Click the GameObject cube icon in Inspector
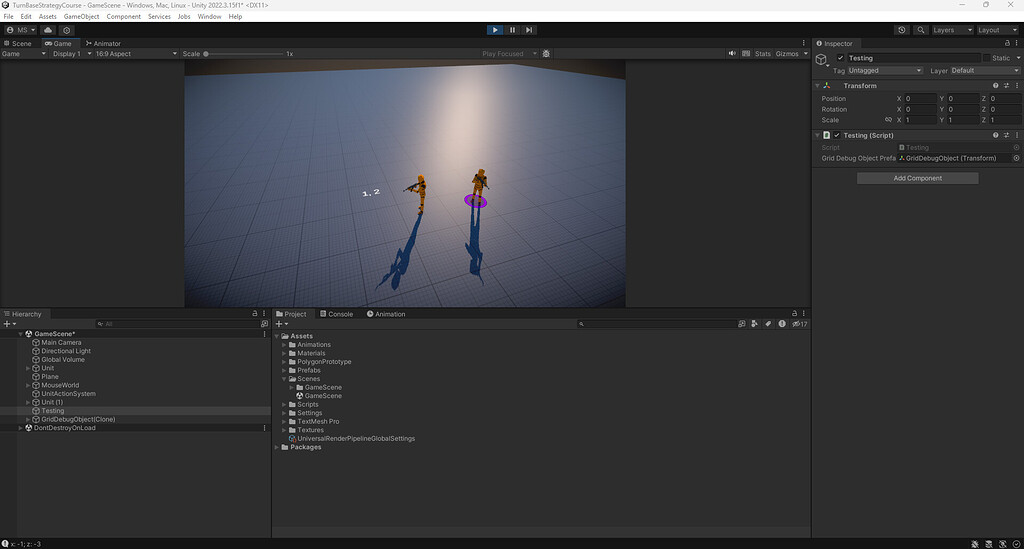Screen dimensions: 1024x549 pos(822,59)
